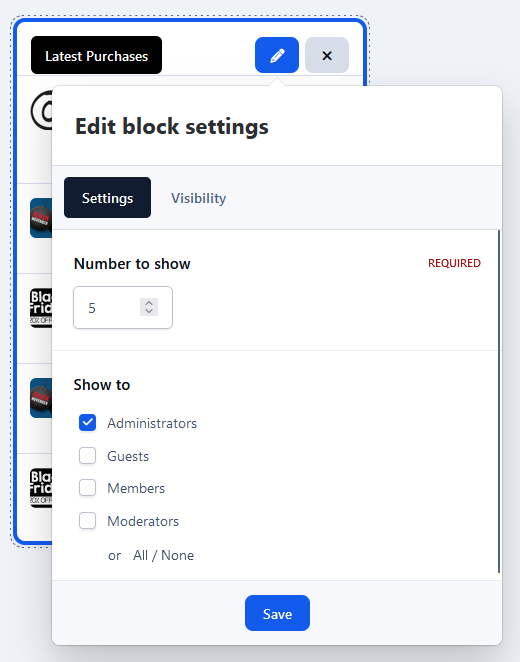The image size is (520, 662).
Task: Remove block with the X icon
Action: coord(327,55)
